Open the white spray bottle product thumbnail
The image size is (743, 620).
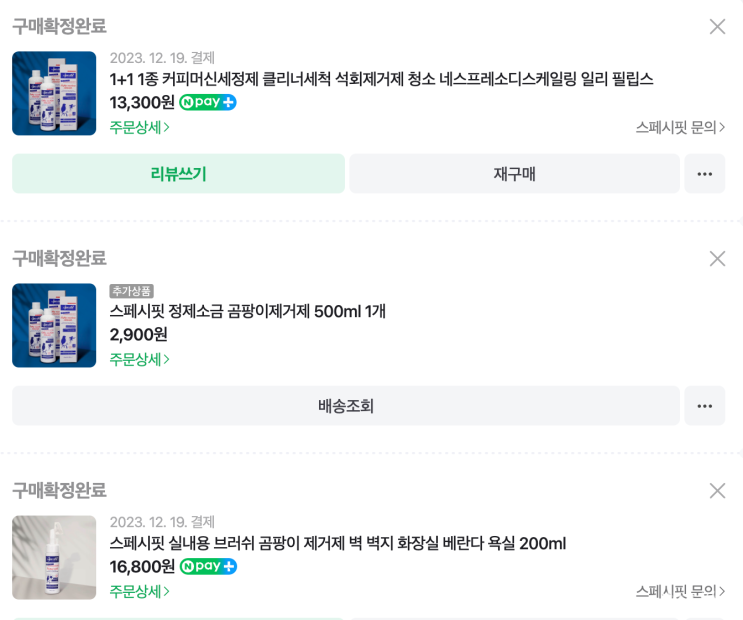[x=54, y=557]
